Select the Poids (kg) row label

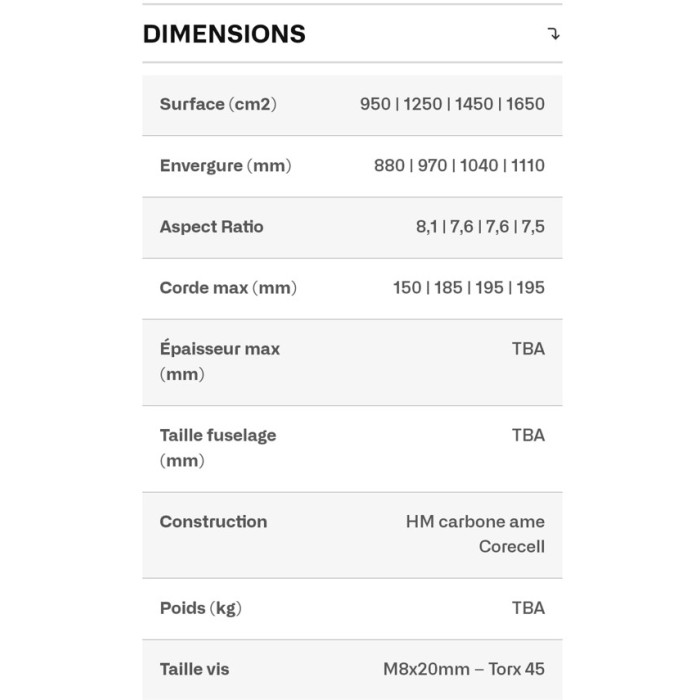(x=200, y=608)
